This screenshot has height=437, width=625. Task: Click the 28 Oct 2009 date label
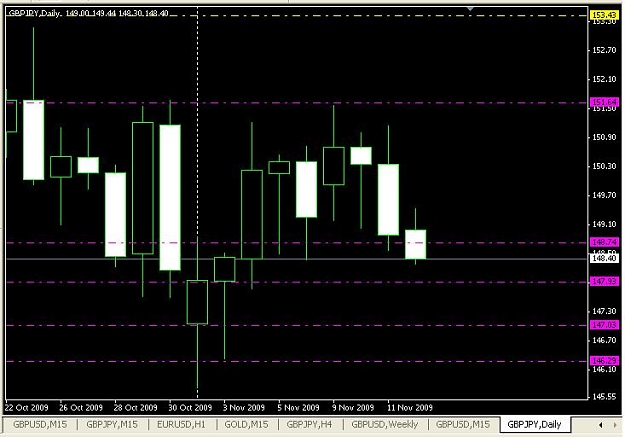click(x=136, y=407)
